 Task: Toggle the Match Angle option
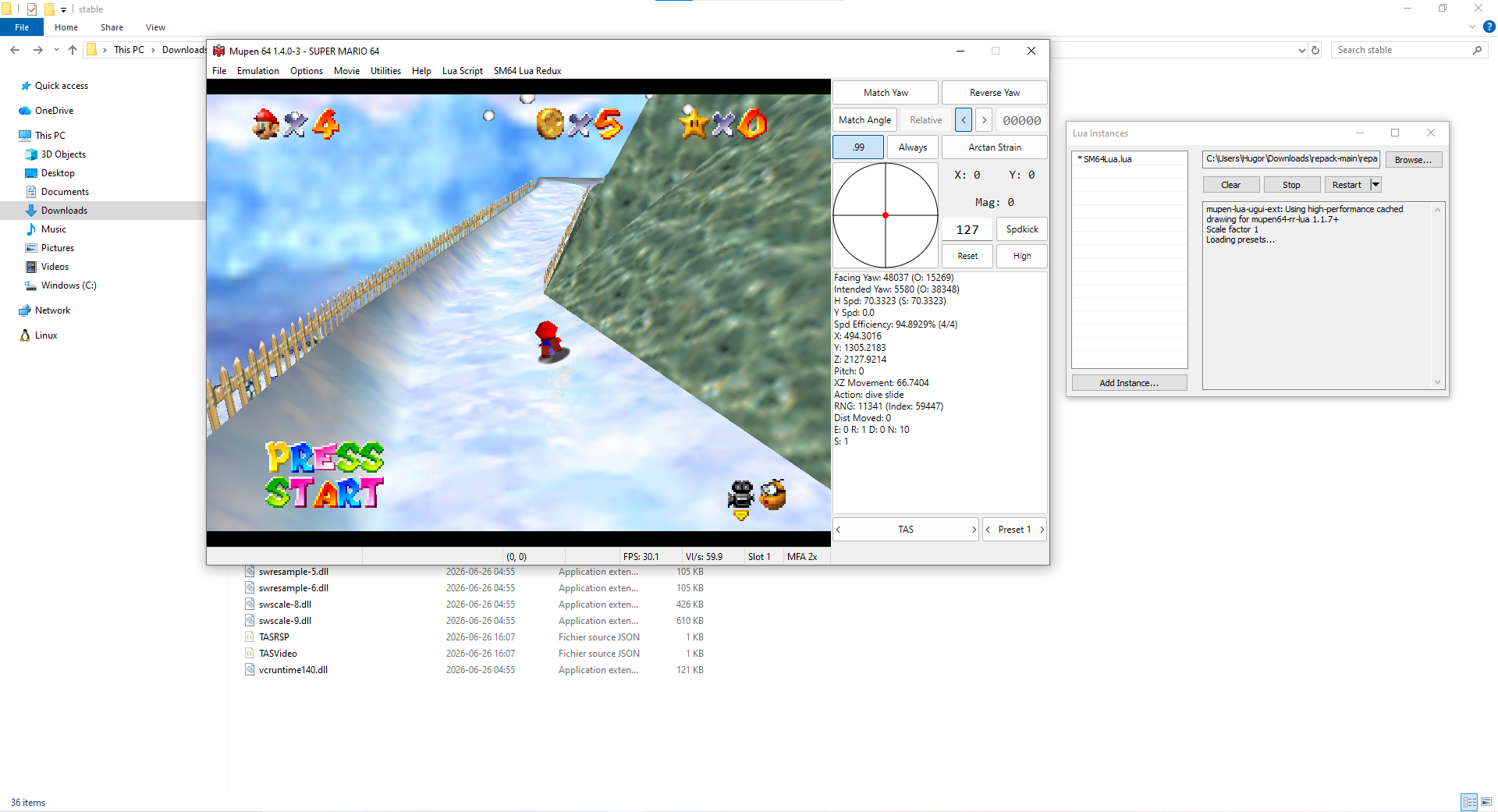click(x=864, y=120)
